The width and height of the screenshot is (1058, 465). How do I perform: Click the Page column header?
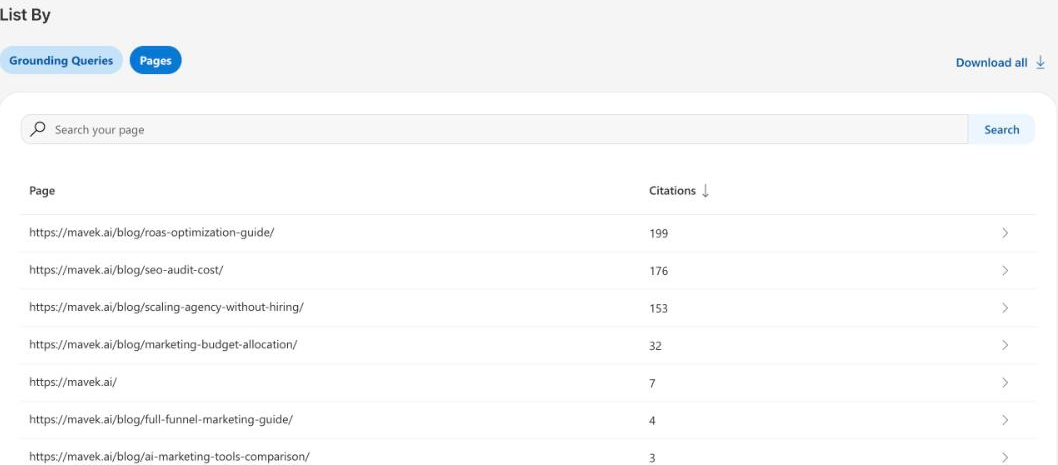coord(42,191)
